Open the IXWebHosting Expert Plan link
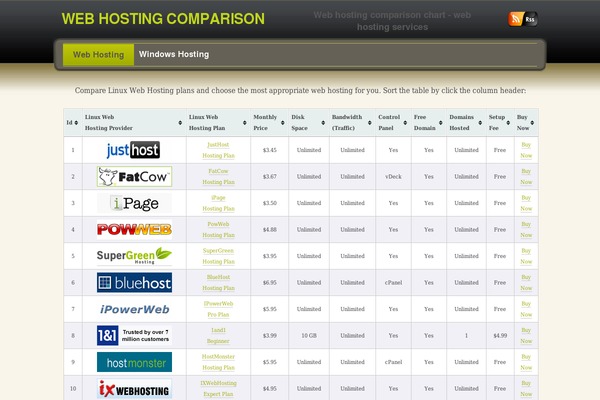This screenshot has height=400, width=600. pyautogui.click(x=218, y=389)
